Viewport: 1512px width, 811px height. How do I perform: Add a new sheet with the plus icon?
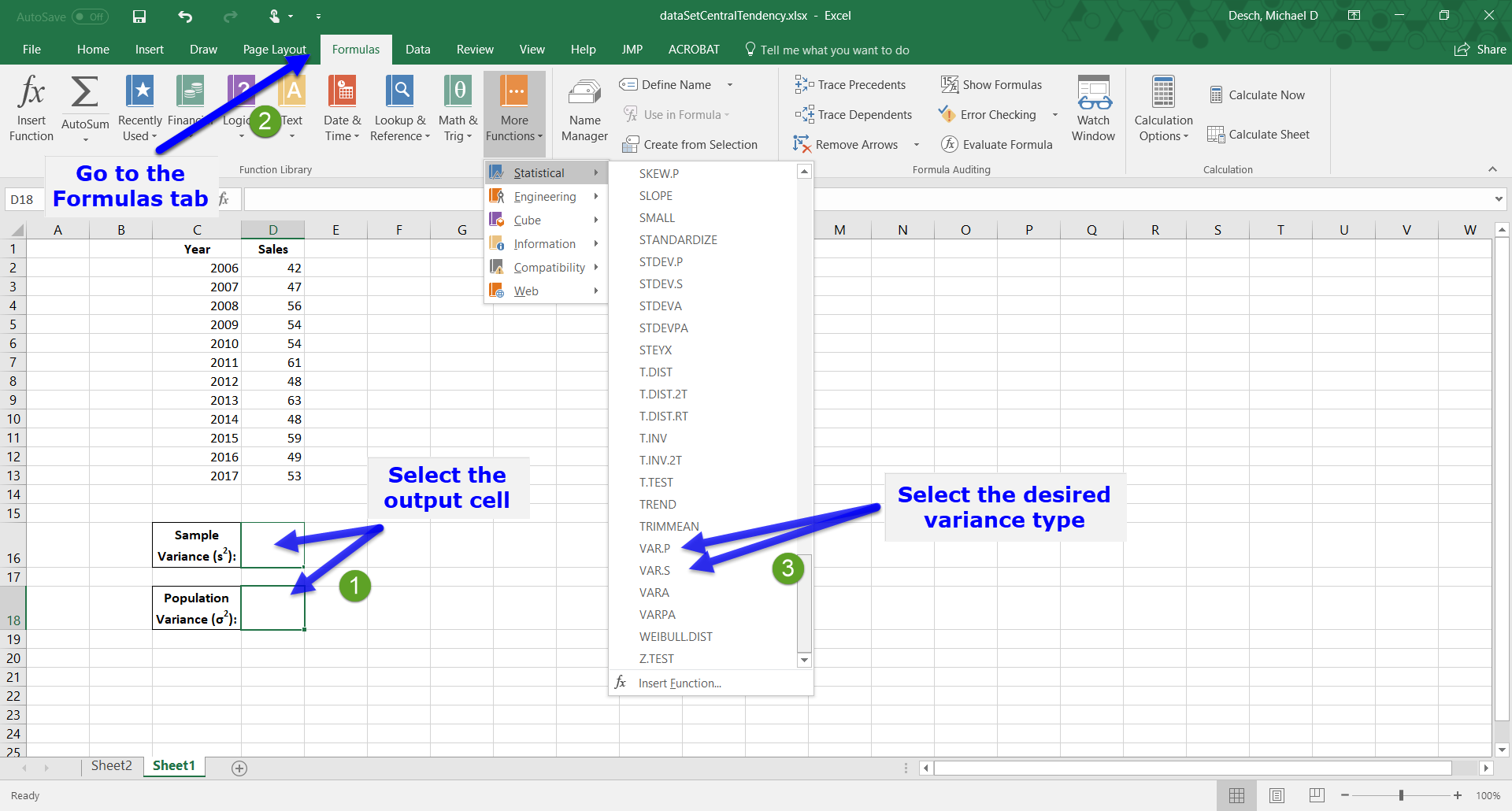click(x=239, y=768)
